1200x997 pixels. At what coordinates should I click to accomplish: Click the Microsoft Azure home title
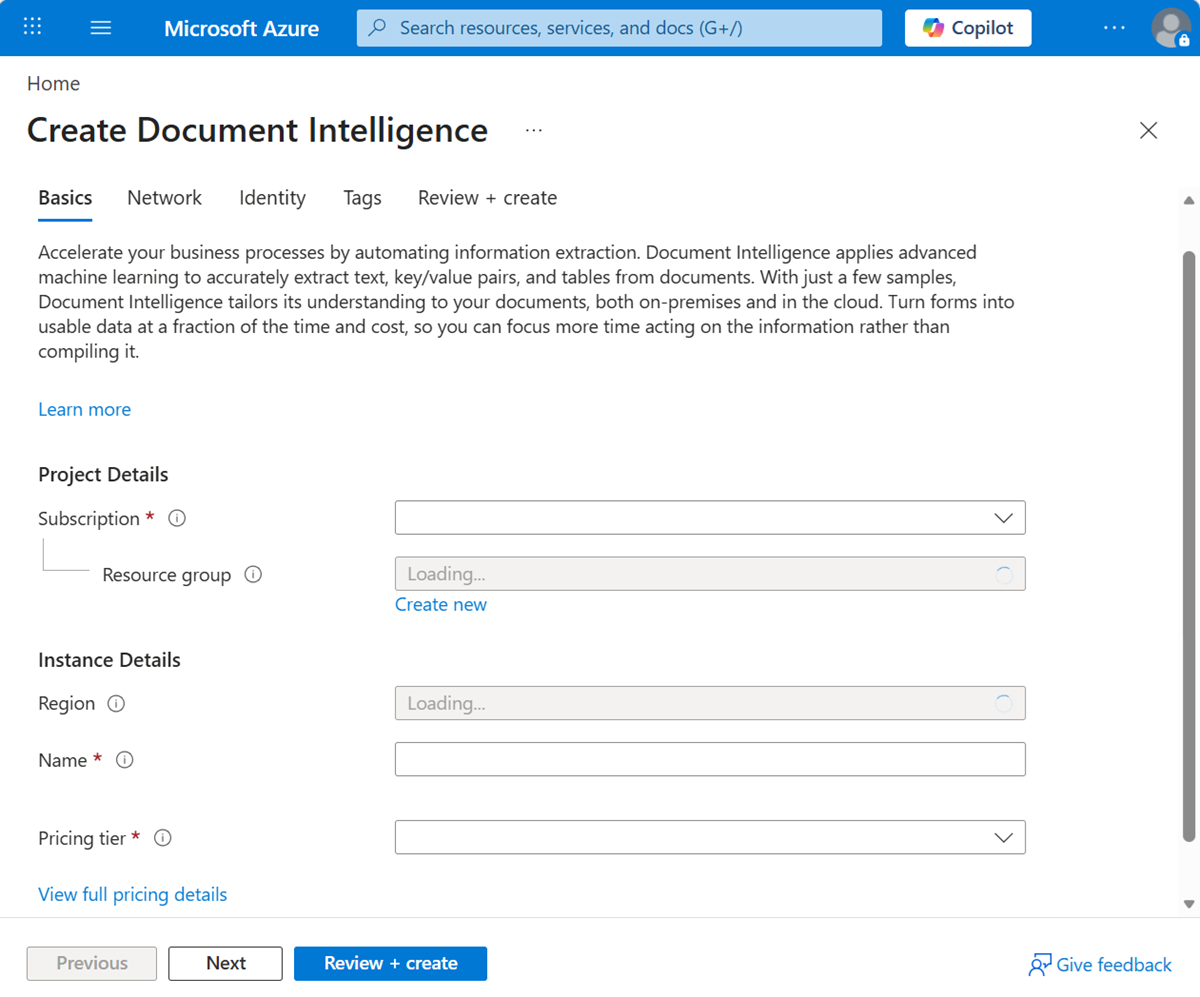click(241, 28)
